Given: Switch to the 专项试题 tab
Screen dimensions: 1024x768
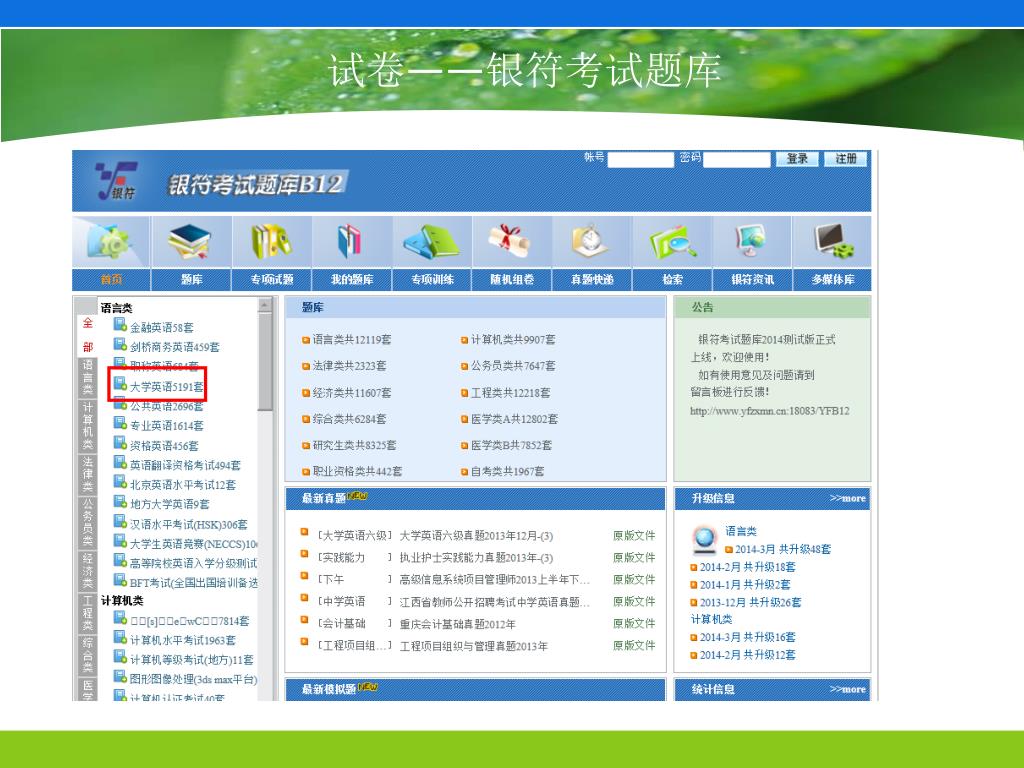Looking at the screenshot, I should 272,280.
